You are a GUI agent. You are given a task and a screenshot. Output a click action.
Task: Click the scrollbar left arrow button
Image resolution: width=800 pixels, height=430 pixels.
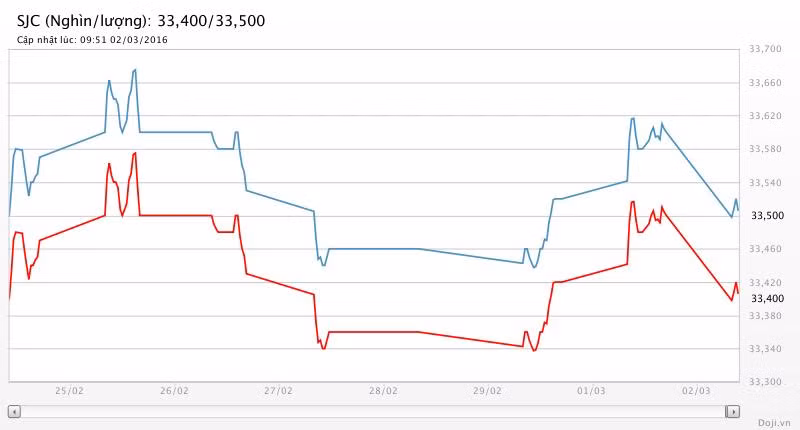coord(14,411)
